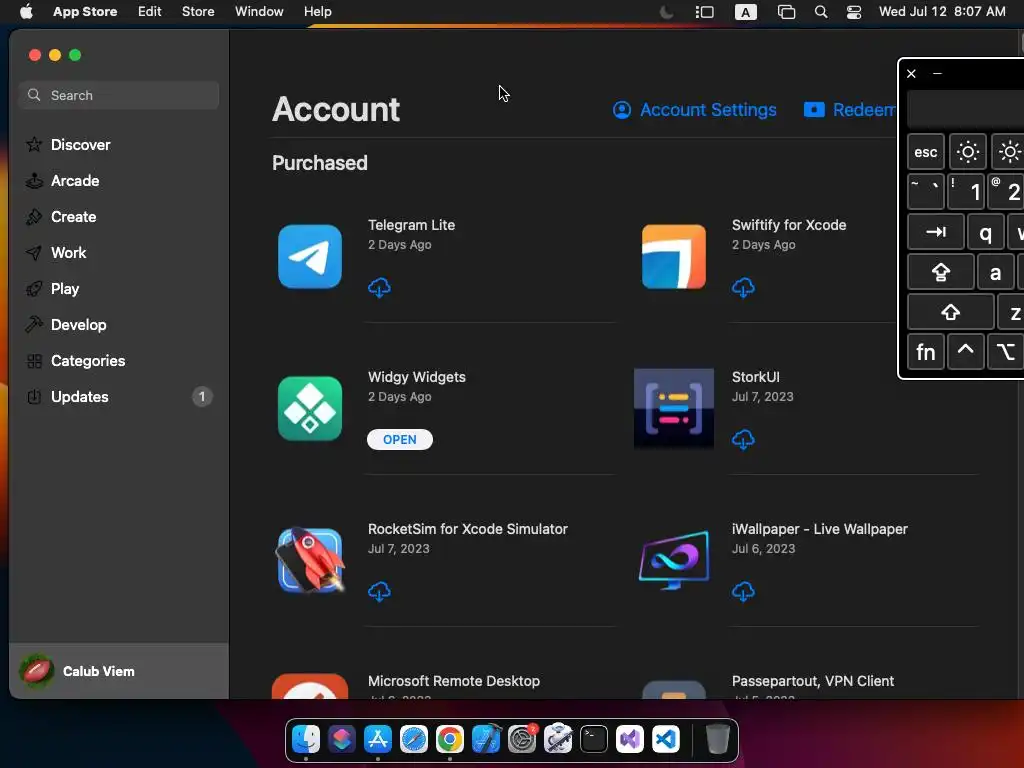1024x768 pixels.
Task: Click the Search field in the sidebar
Action: (x=119, y=95)
